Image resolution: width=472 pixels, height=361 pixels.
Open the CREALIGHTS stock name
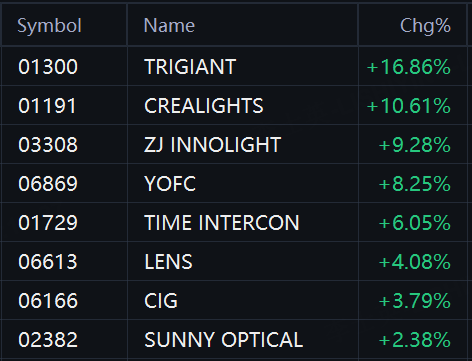(204, 106)
